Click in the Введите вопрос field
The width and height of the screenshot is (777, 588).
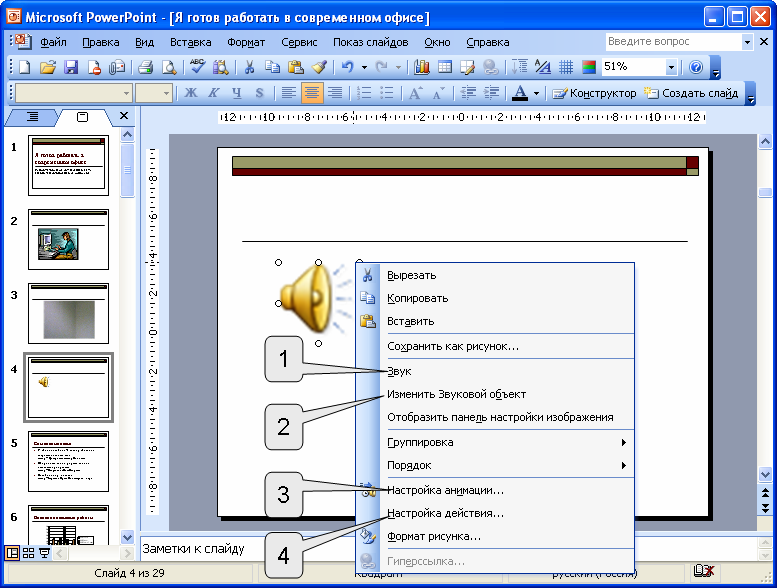673,42
